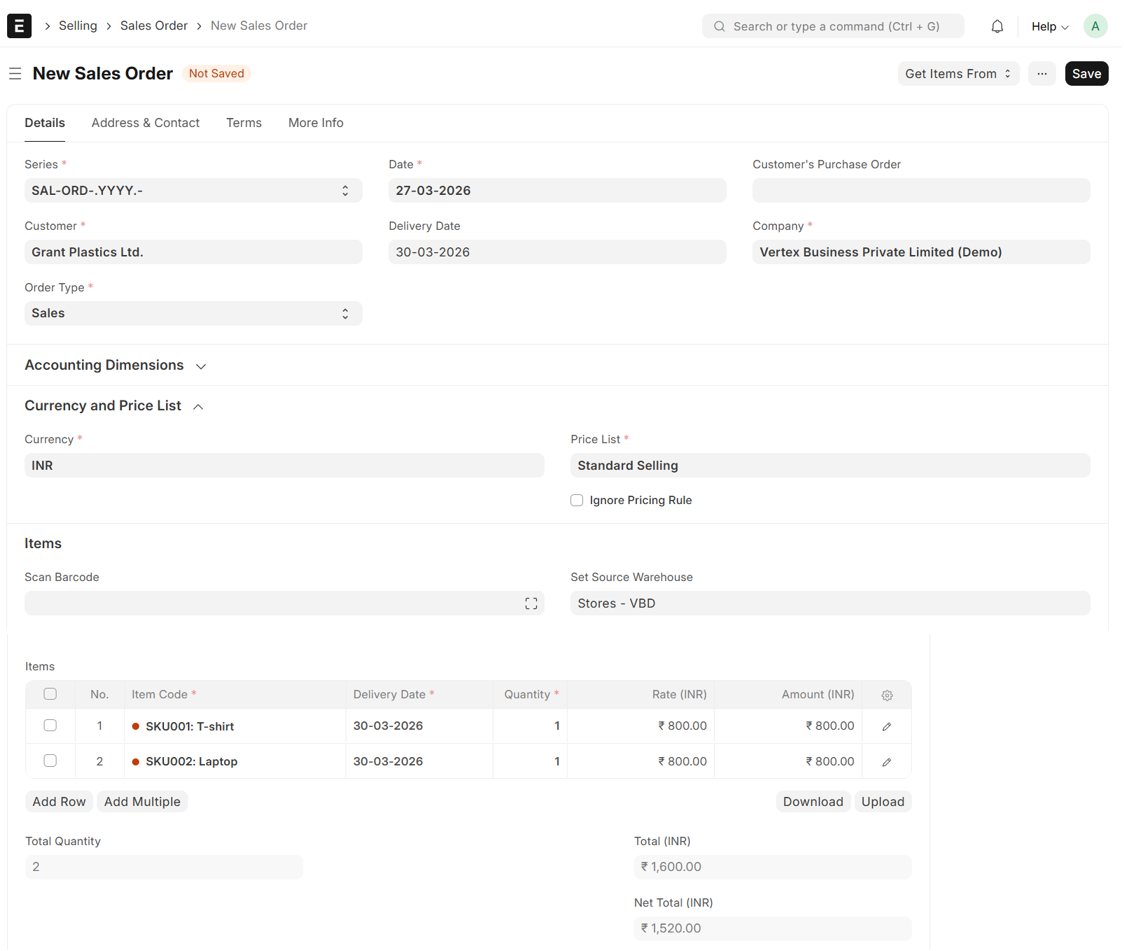Screen dimensions: 1124x951
Task: Enable Ignore Pricing Rule checkbox
Action: tap(577, 500)
